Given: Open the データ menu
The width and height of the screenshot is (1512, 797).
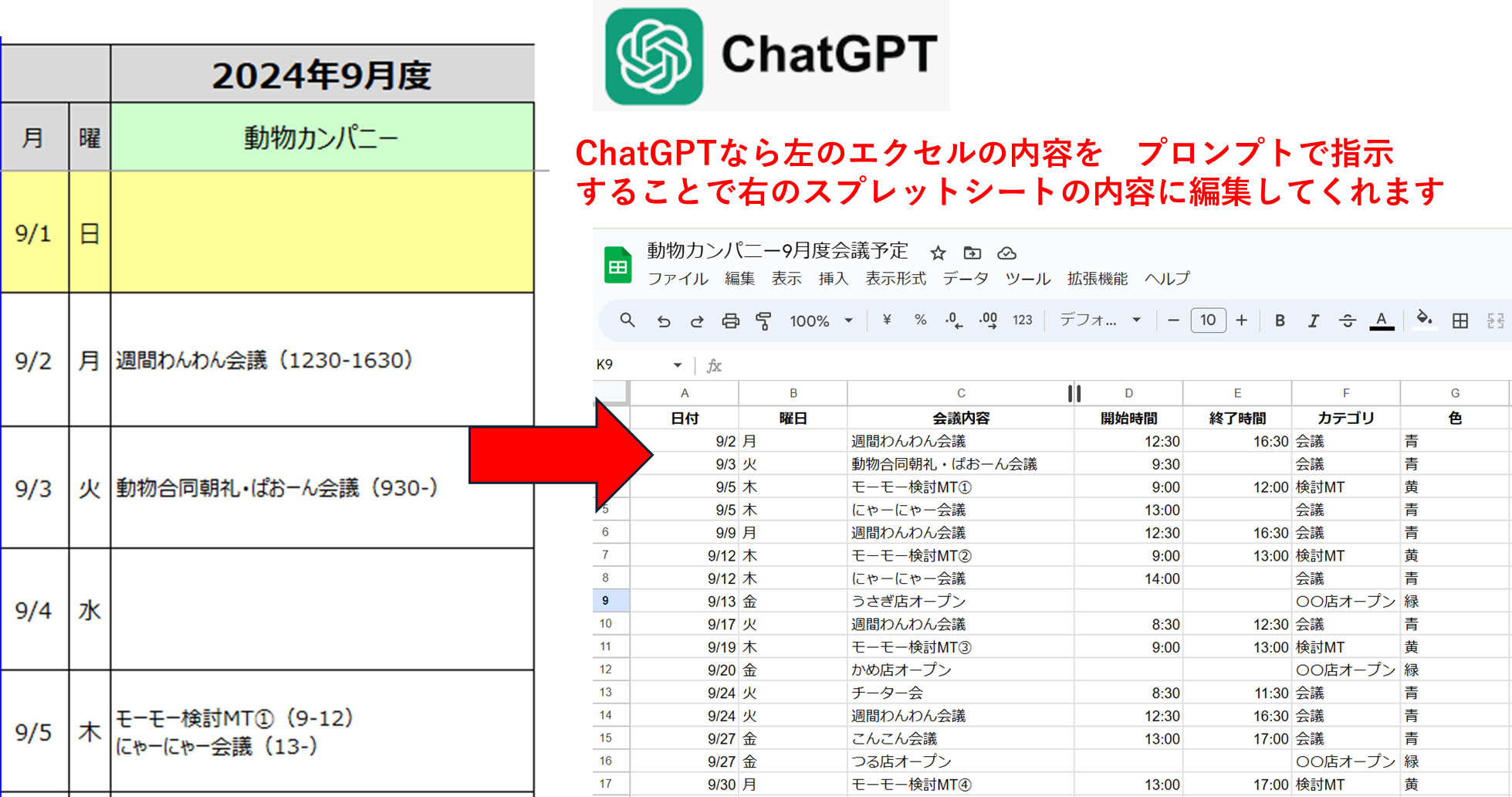Looking at the screenshot, I should (966, 279).
